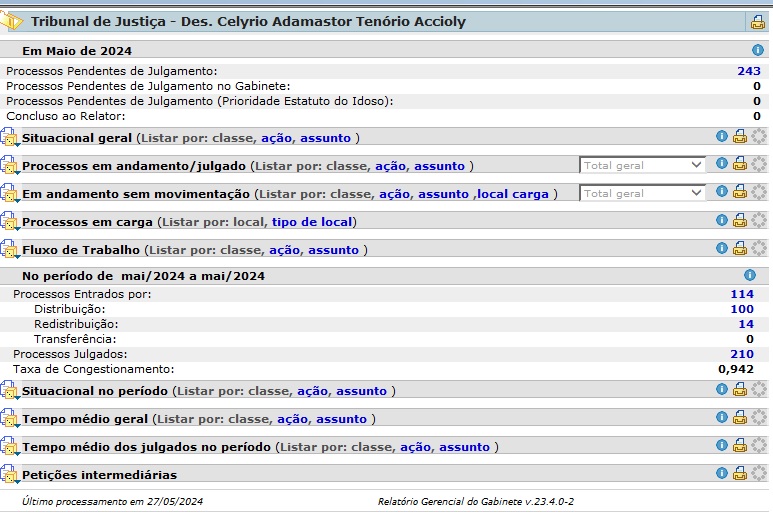Click the print icon in the Tribunal header
The width and height of the screenshot is (773, 512).
coord(757,22)
